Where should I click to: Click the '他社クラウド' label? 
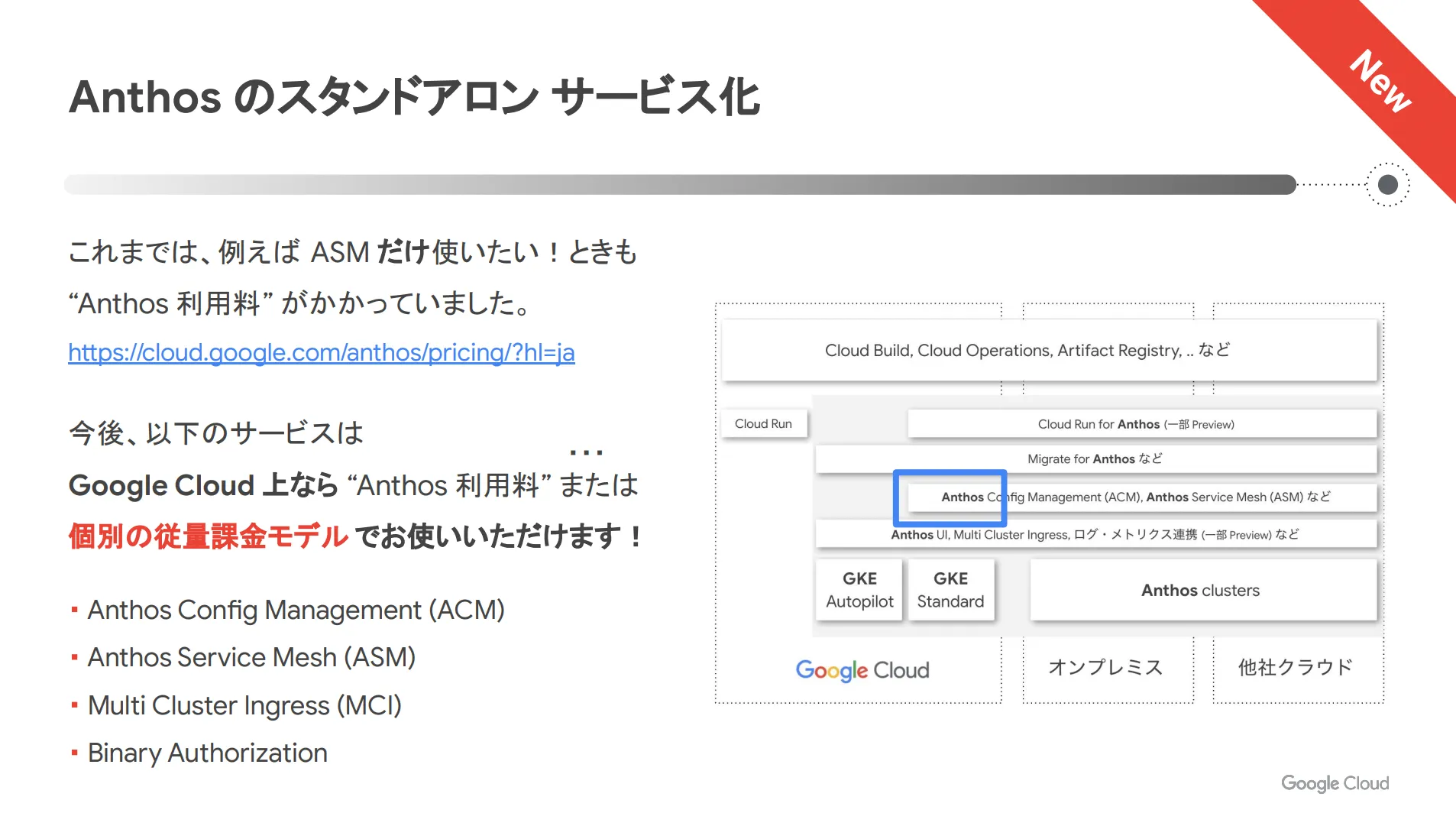1296,667
